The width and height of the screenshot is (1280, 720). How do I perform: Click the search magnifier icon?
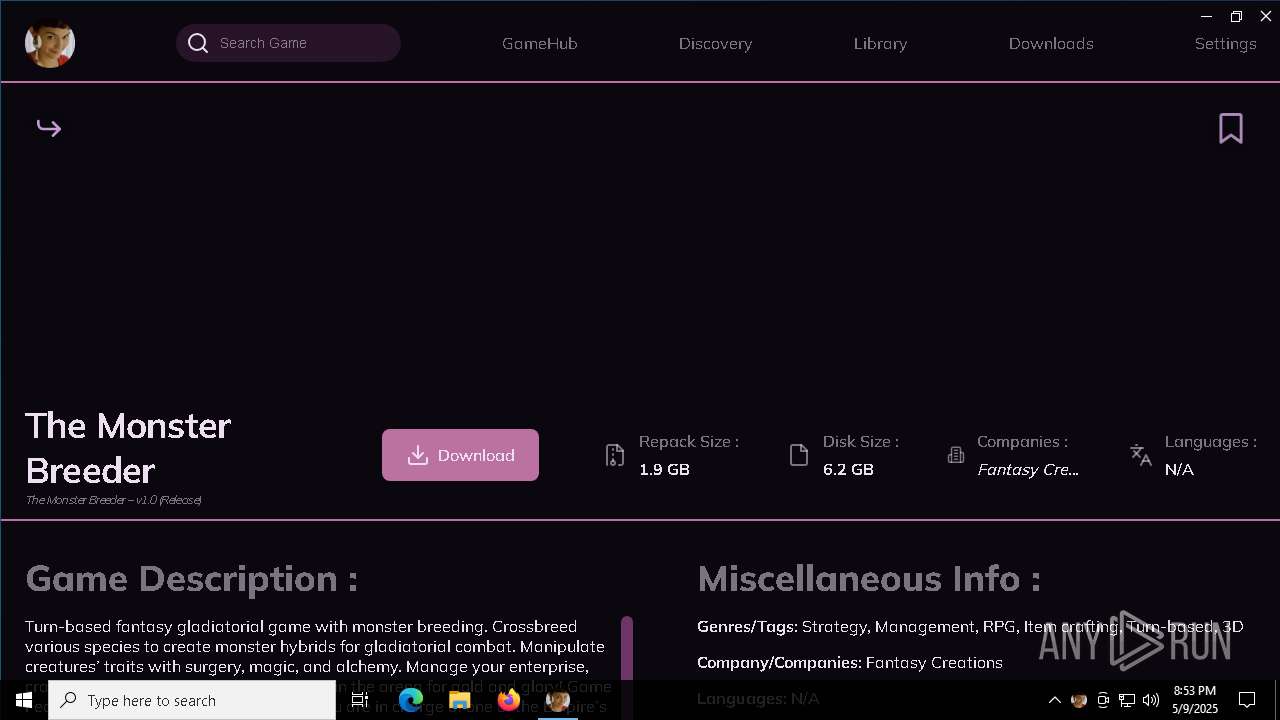(198, 43)
